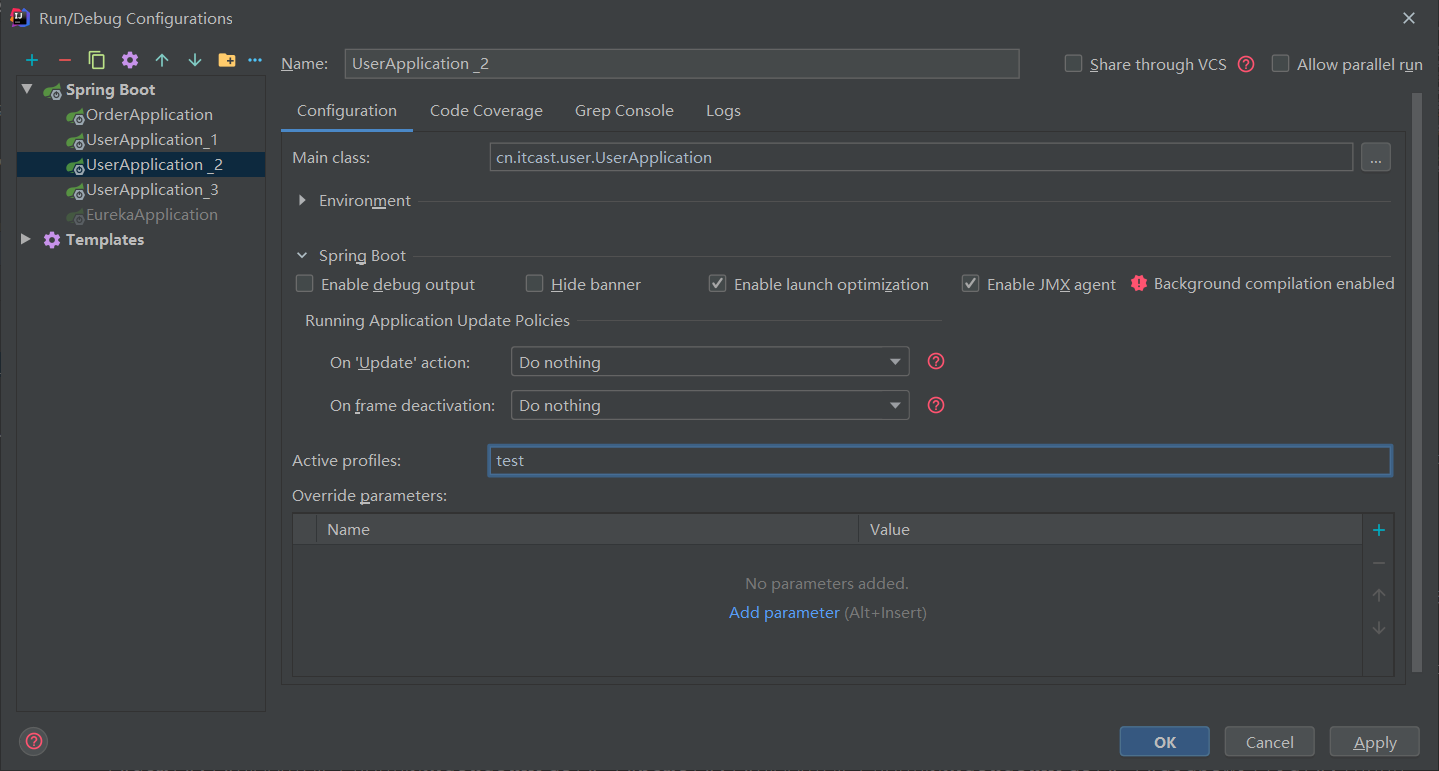Toggle Hide banner checkbox

535,284
